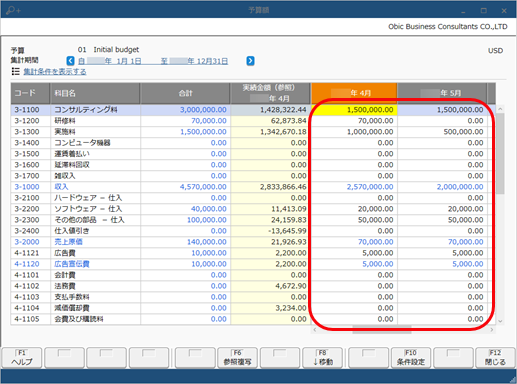Click the blue 売上原価 subtotal row name
The width and height of the screenshot is (517, 384).
(68, 242)
